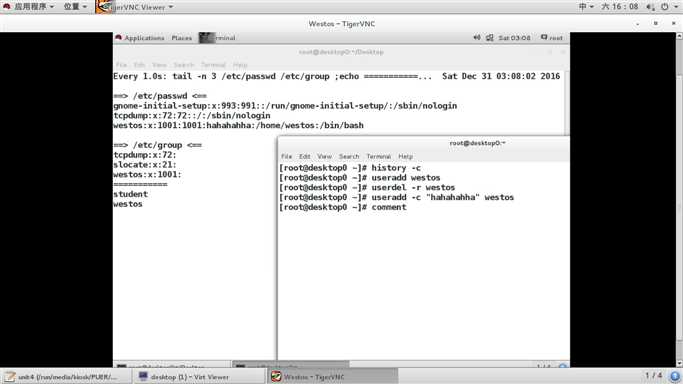Click the tcpdump passwd entry line

[192, 115]
